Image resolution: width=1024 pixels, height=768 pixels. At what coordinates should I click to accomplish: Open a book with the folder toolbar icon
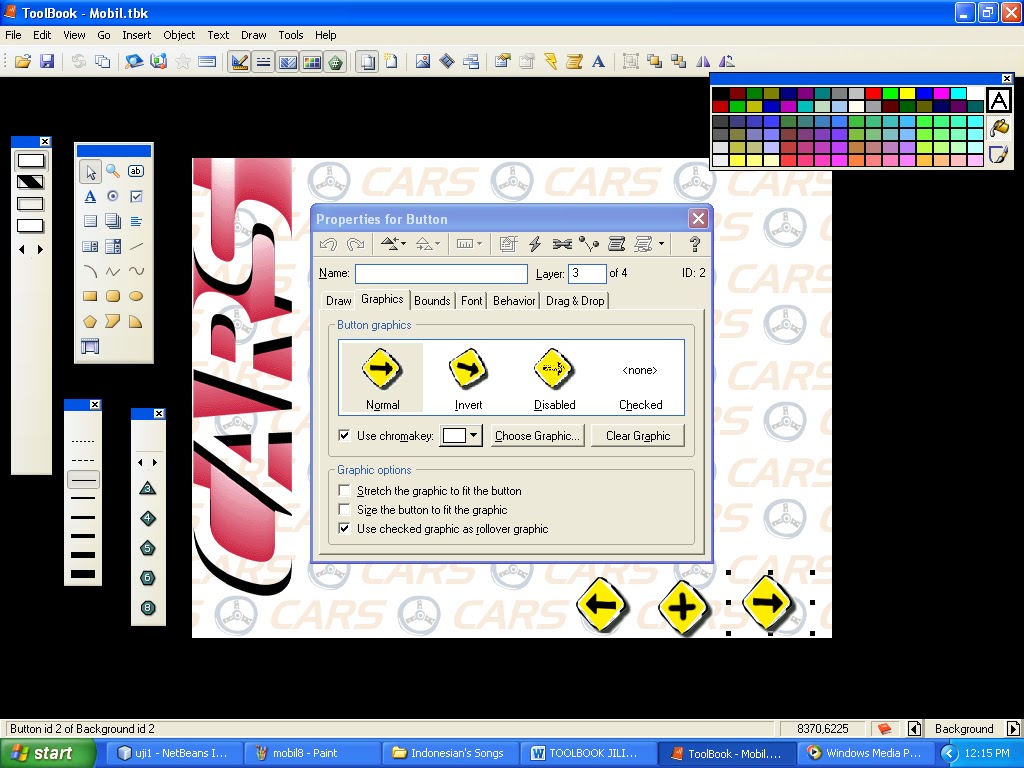[x=23, y=61]
